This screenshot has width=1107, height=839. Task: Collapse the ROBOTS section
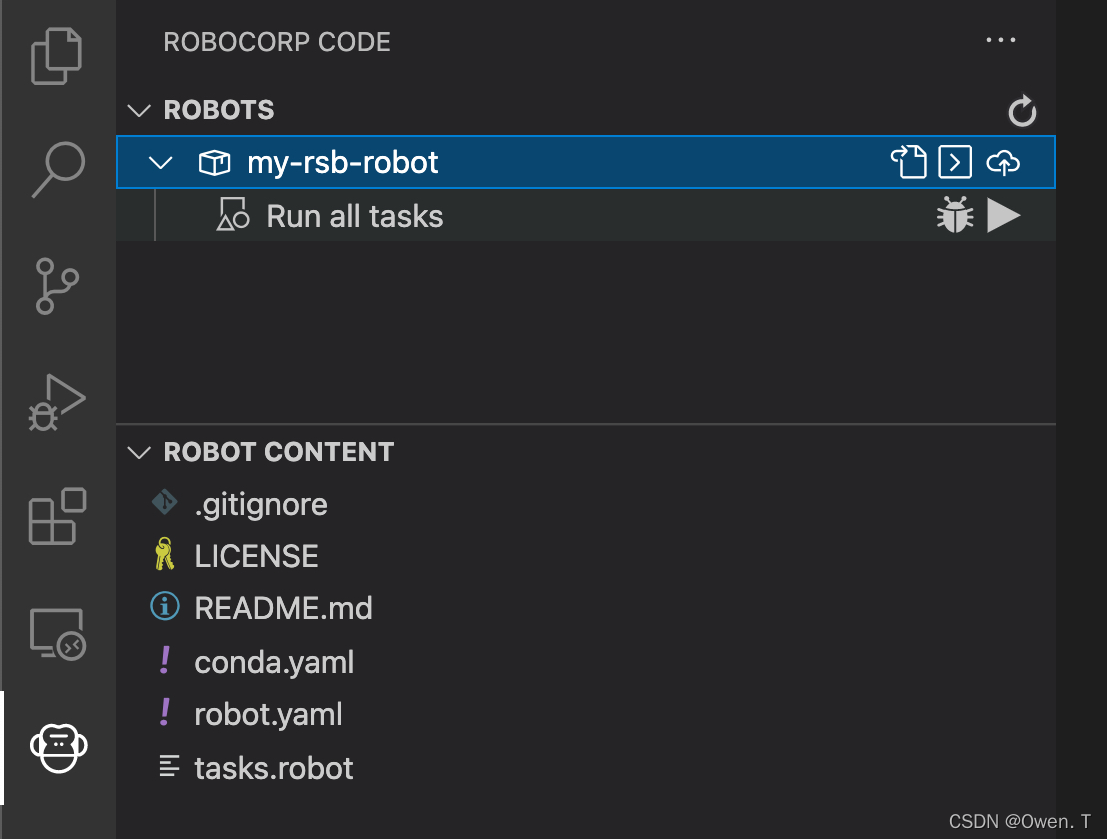click(x=139, y=111)
